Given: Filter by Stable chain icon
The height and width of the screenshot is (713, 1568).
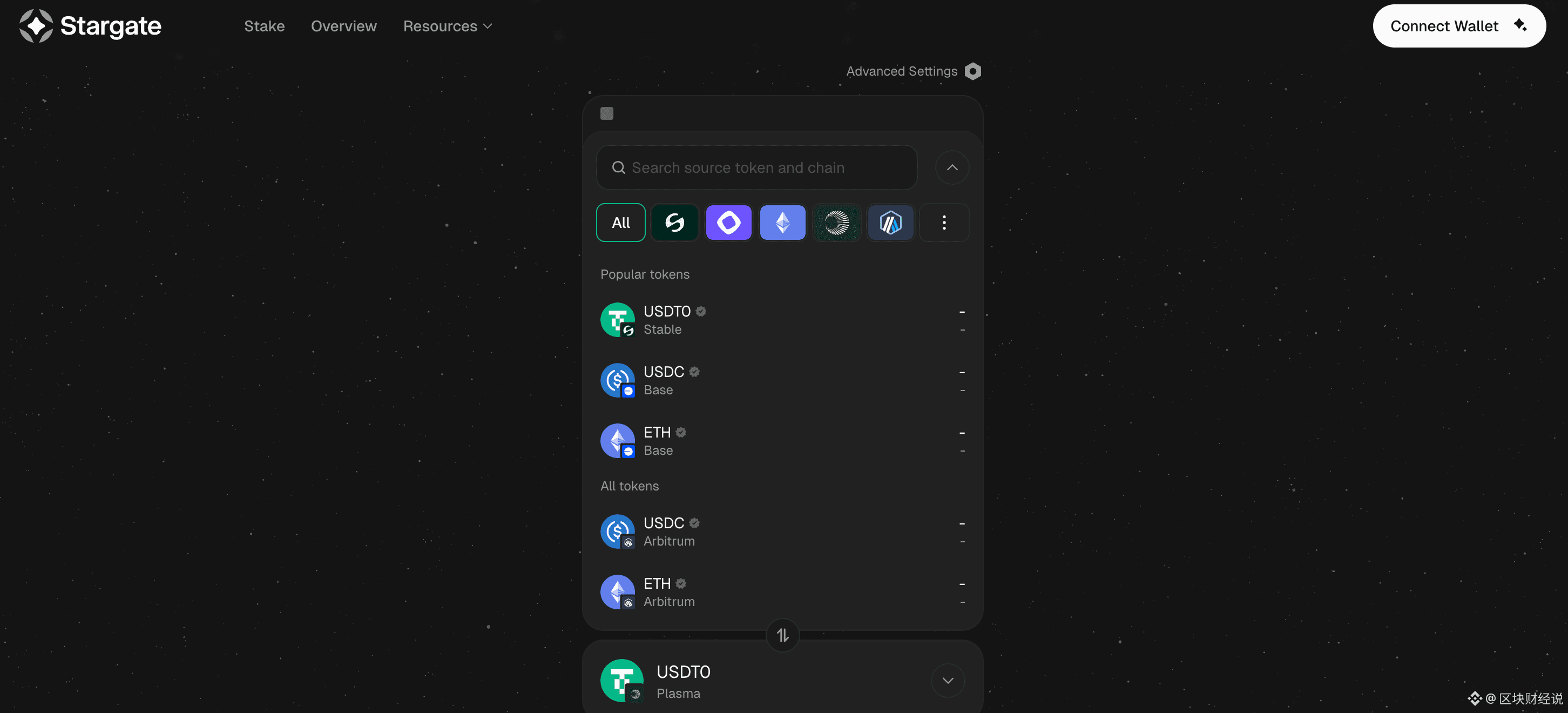Looking at the screenshot, I should tap(674, 223).
